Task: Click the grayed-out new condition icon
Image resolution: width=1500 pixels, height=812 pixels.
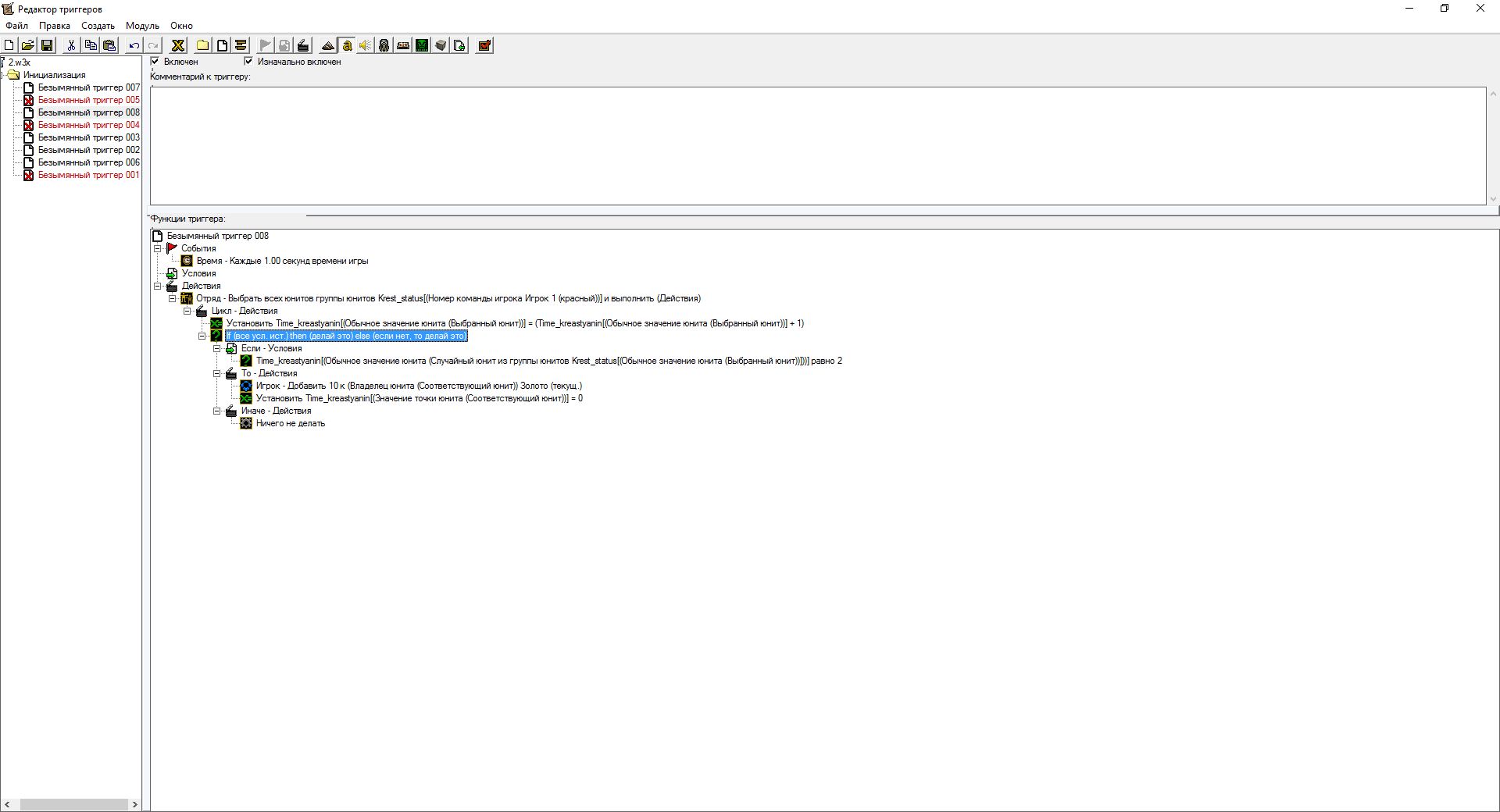Action: pos(284,45)
